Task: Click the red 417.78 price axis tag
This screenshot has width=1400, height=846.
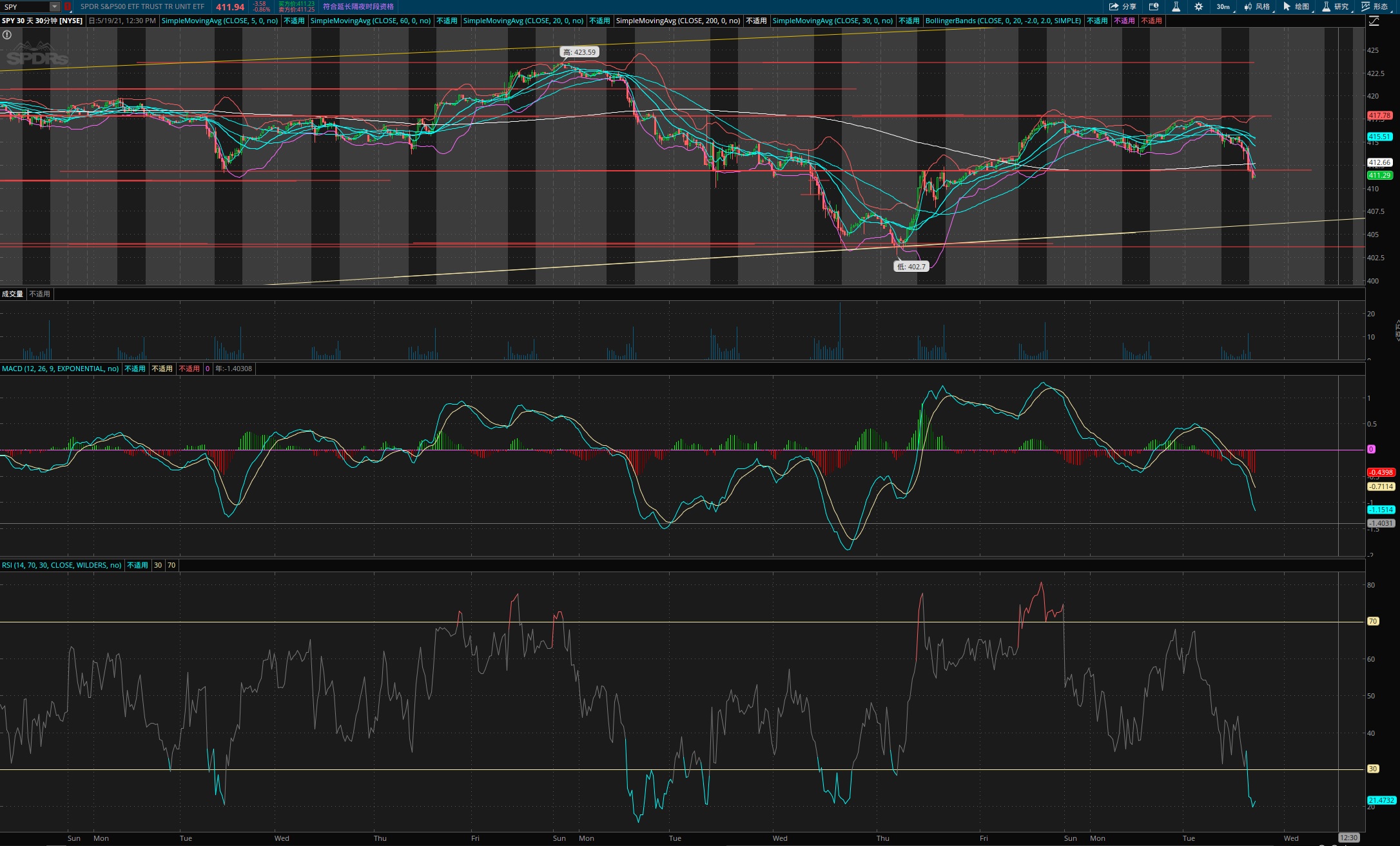Action: click(1380, 115)
